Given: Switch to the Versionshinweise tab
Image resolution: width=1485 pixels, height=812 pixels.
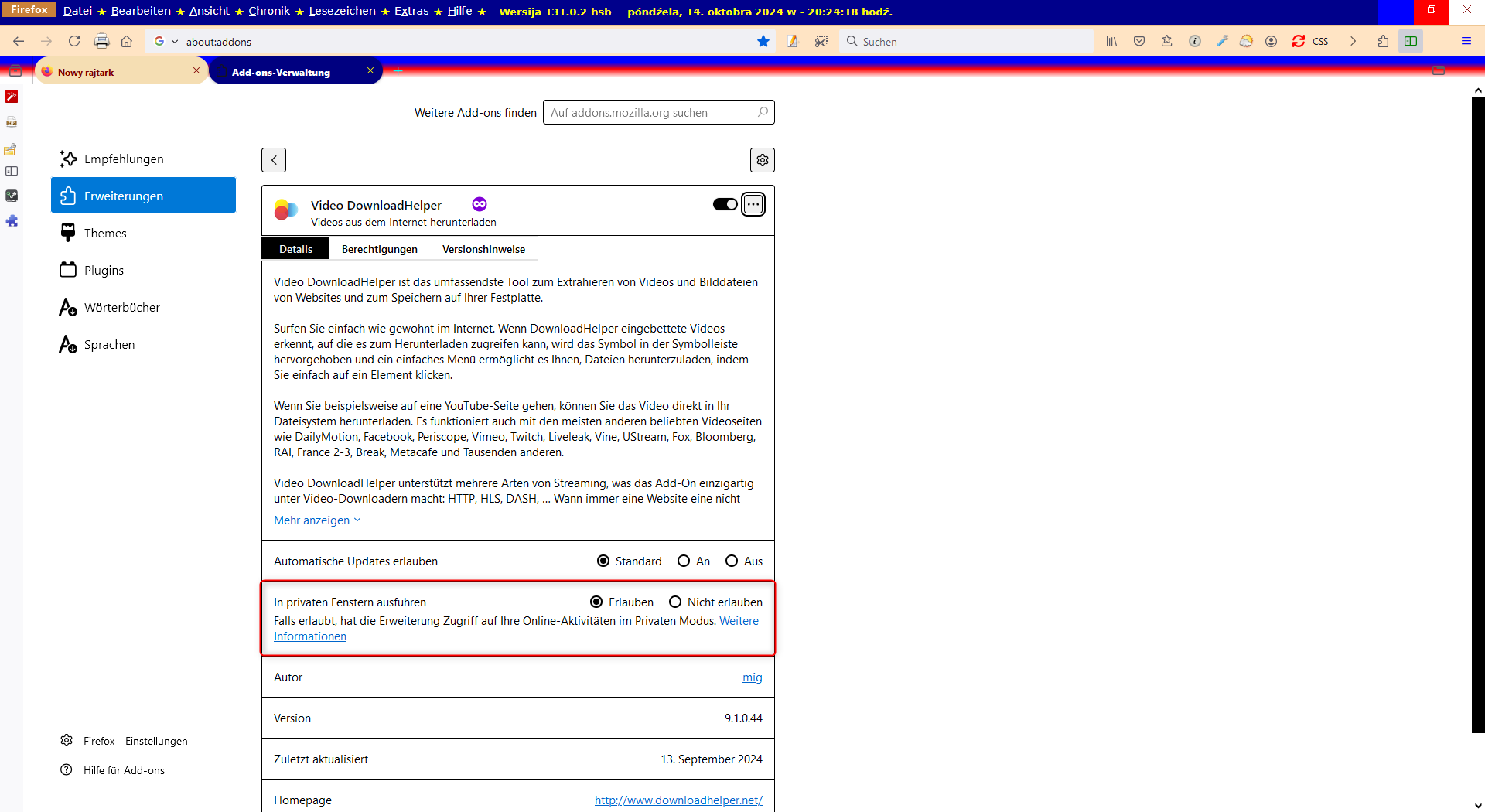Looking at the screenshot, I should pos(483,249).
